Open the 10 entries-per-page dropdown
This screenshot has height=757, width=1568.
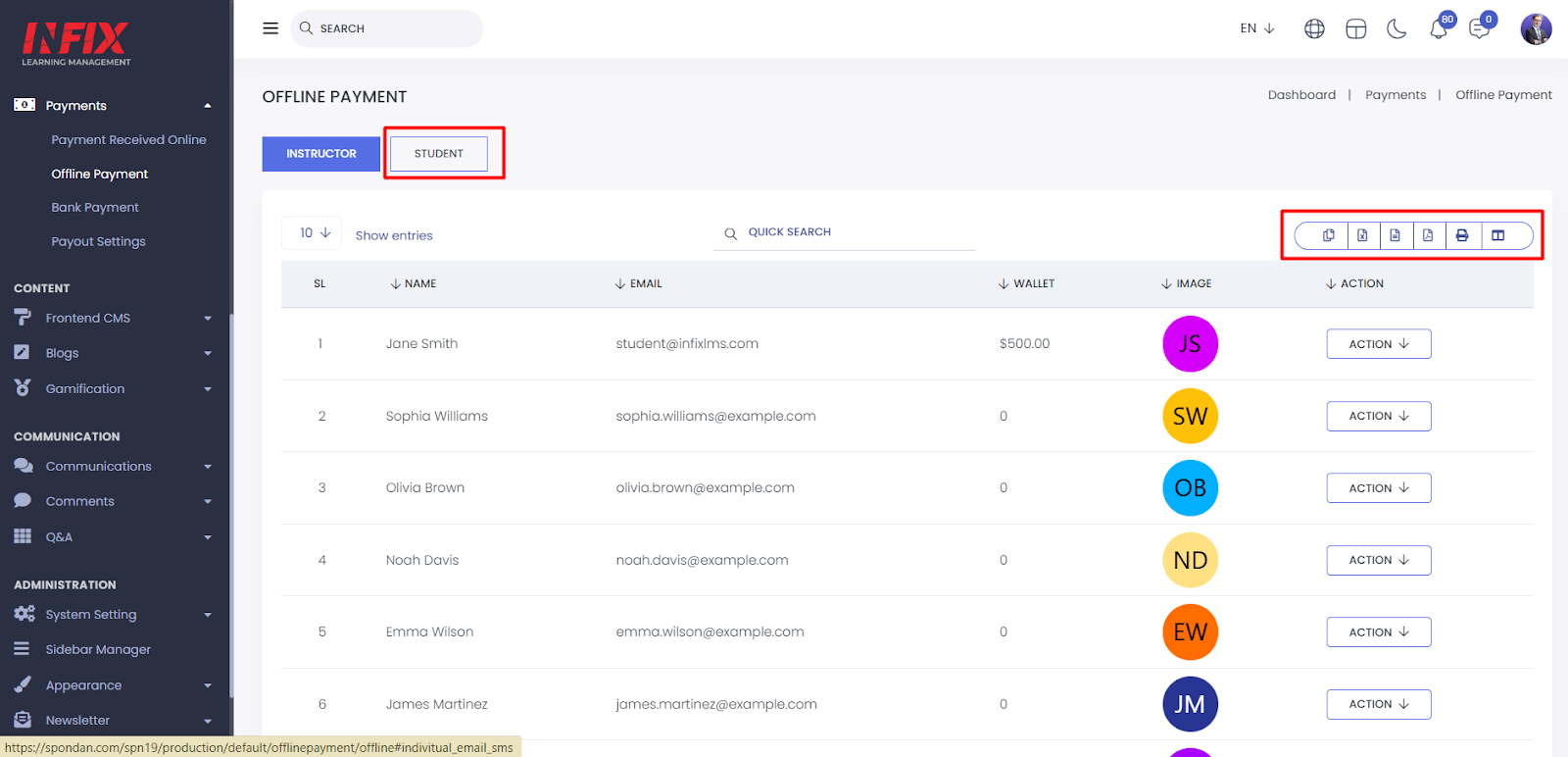click(312, 232)
